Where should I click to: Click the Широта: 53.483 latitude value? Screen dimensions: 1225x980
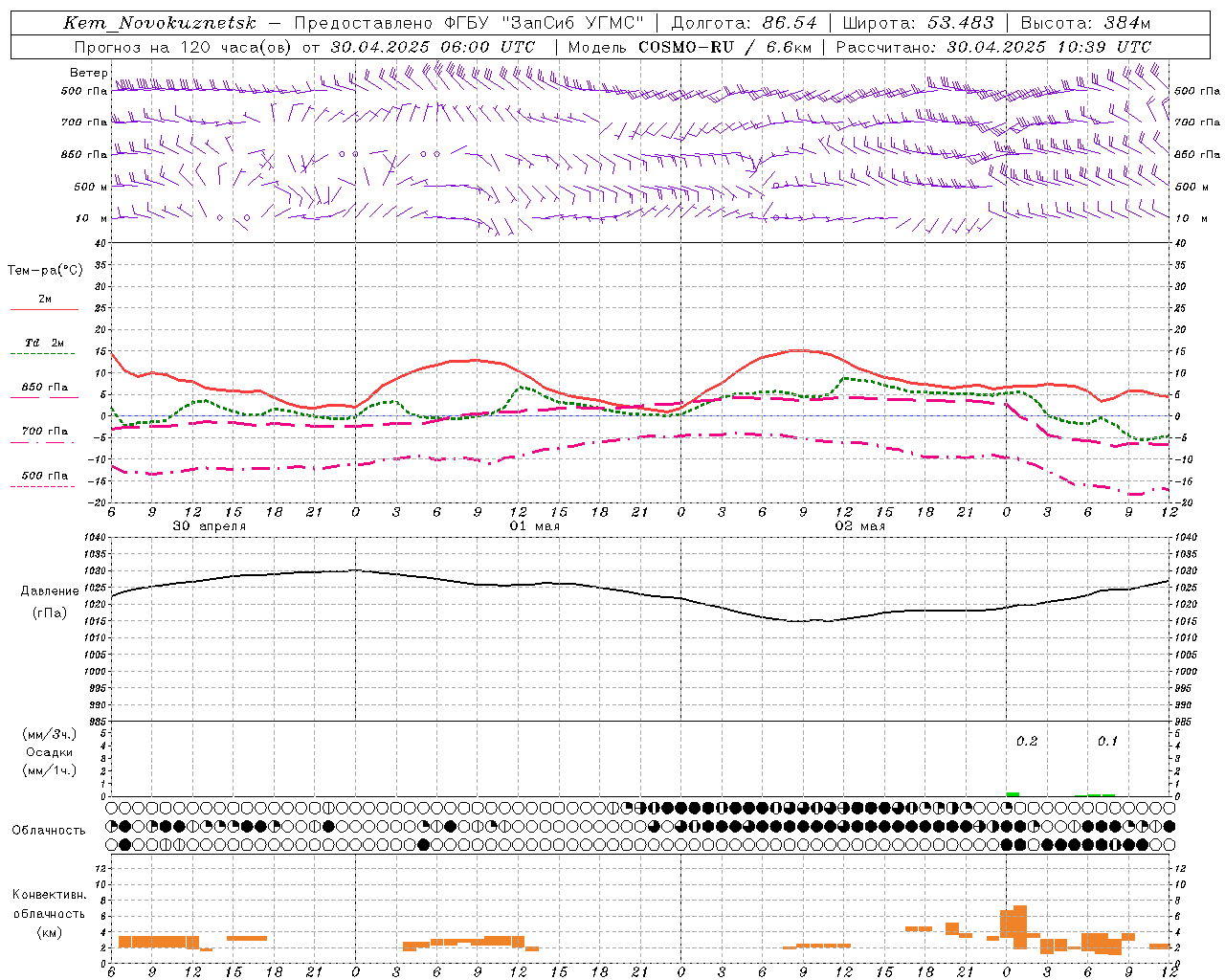pos(918,23)
